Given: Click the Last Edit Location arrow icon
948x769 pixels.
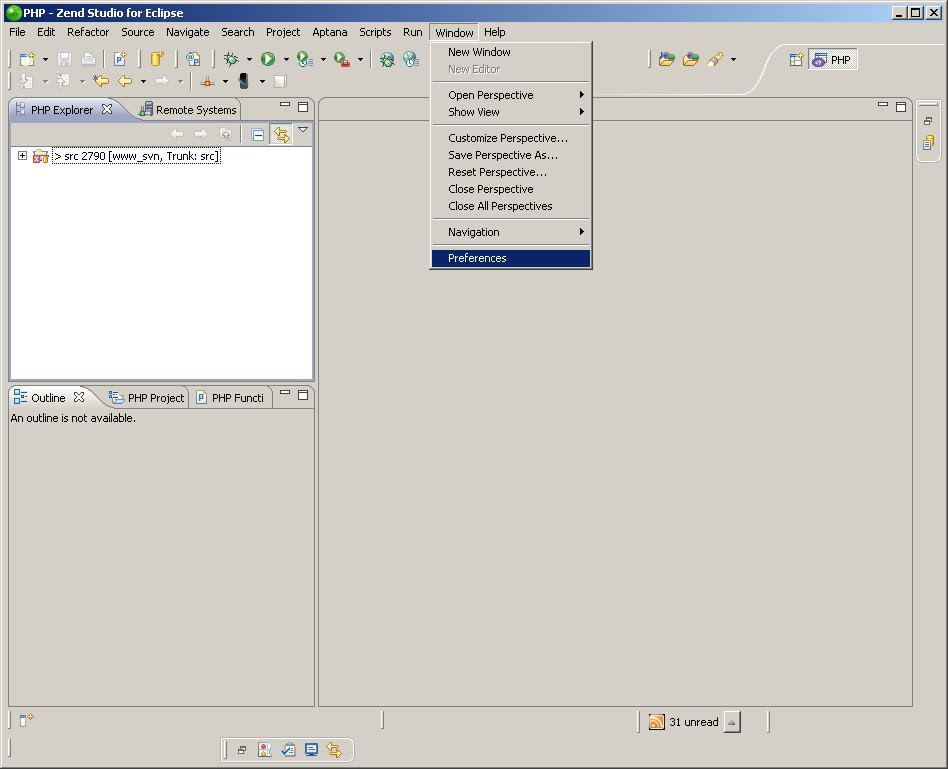Looking at the screenshot, I should (100, 81).
